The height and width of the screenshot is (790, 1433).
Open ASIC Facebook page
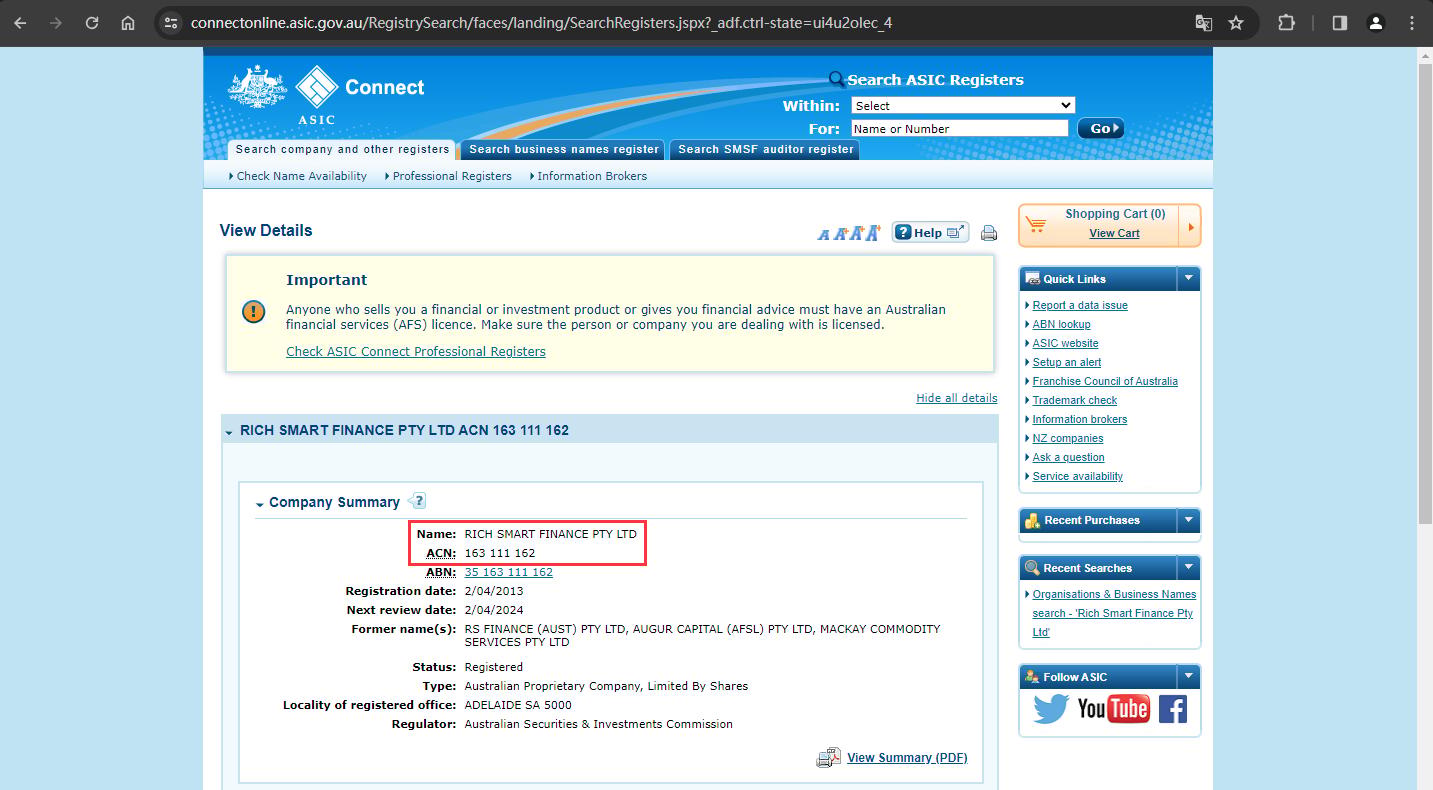[x=1173, y=709]
